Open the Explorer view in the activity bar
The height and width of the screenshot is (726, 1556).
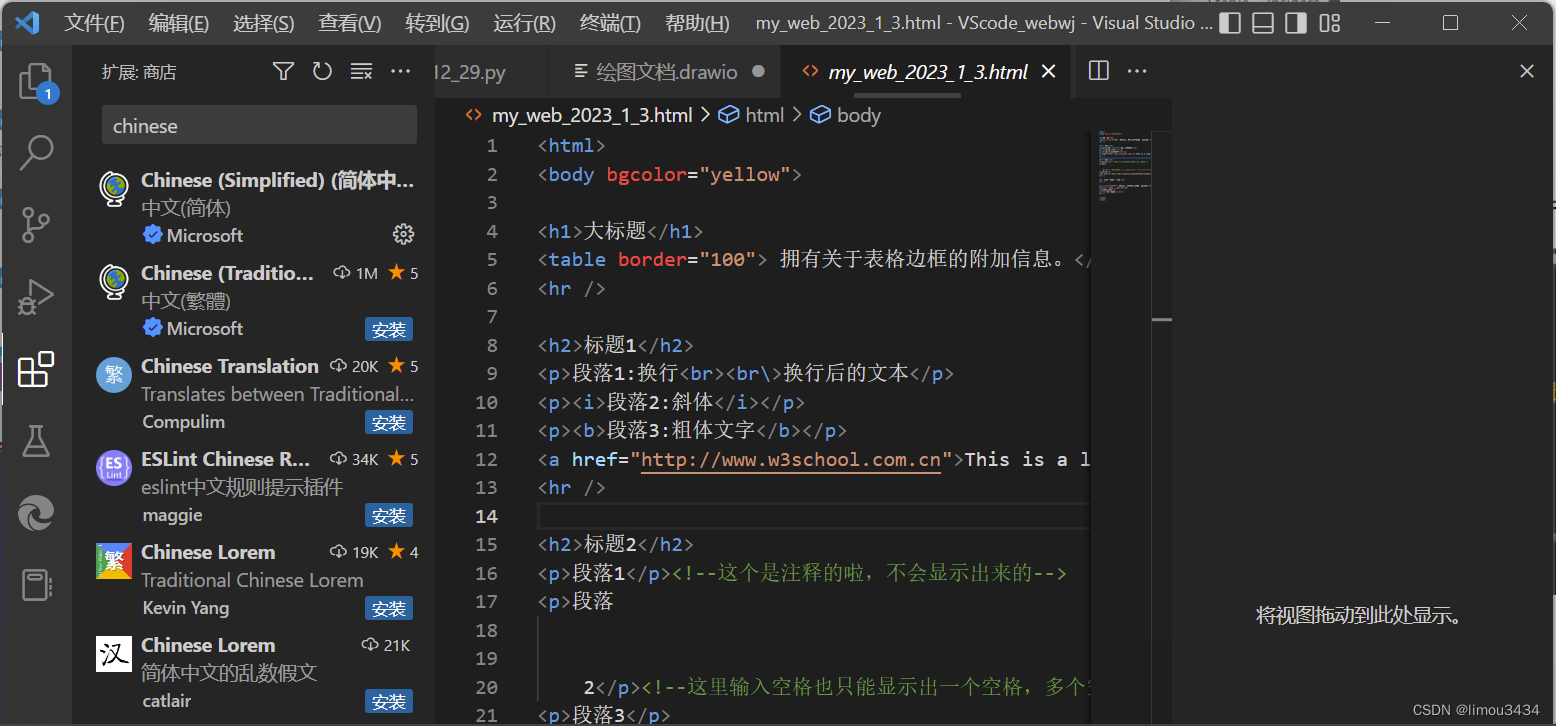coord(36,80)
